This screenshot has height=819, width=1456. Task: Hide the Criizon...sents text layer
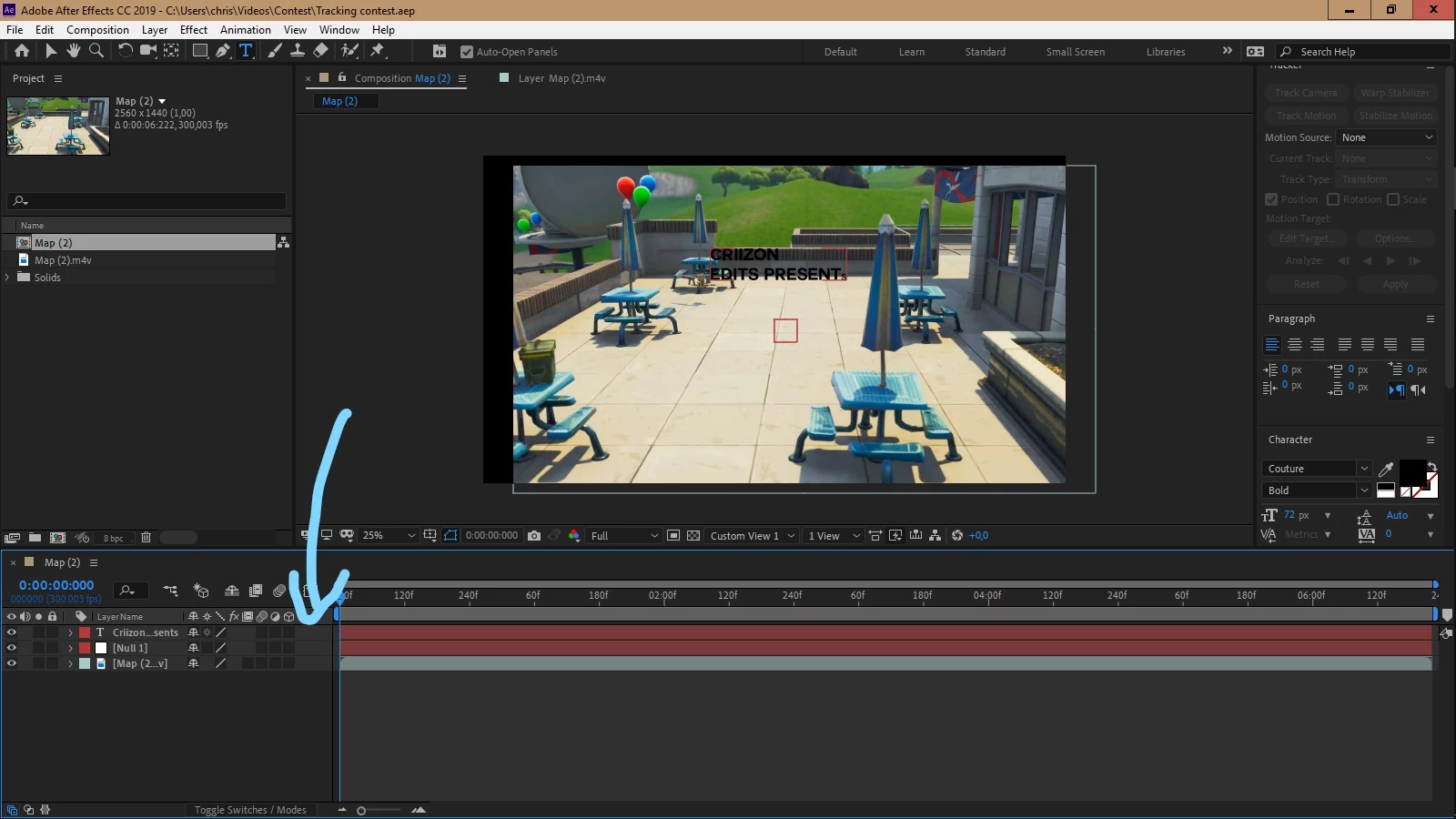tap(12, 632)
